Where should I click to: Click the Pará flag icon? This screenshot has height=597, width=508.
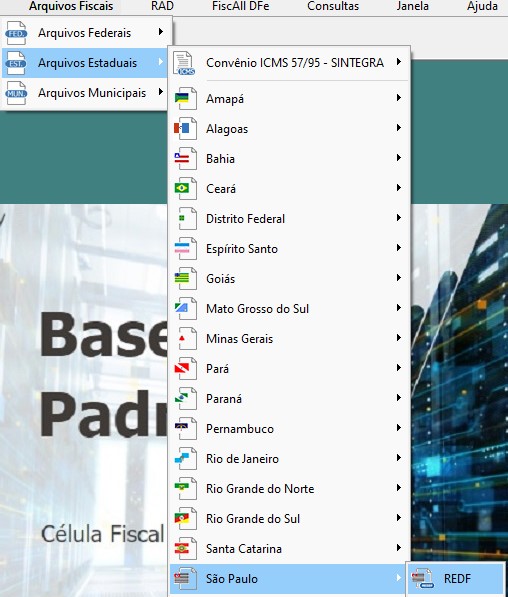point(185,369)
